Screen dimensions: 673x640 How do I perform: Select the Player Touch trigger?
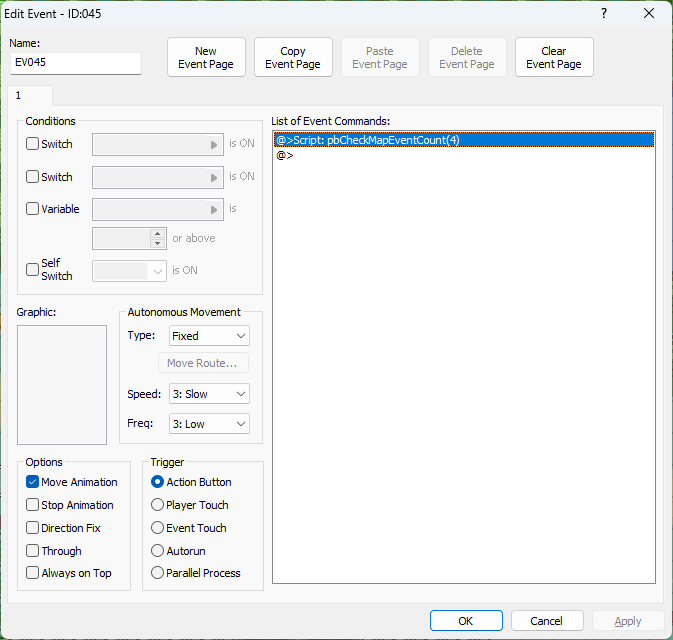point(158,505)
